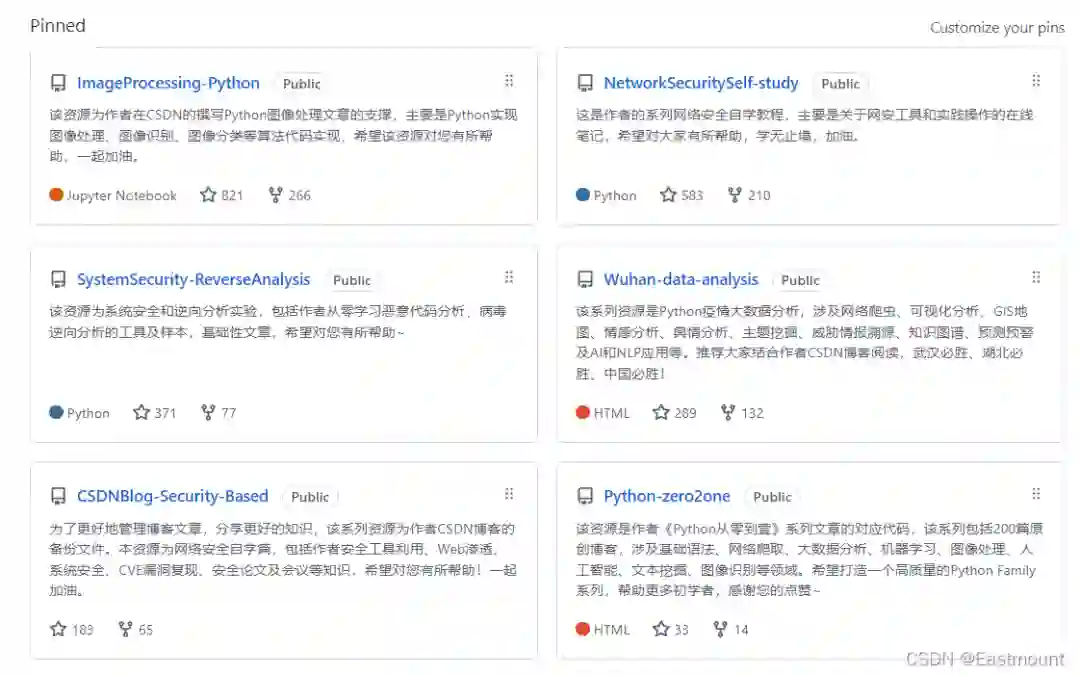
Task: Click drag handle on Wuhan-data-analysis card
Action: 1036,278
